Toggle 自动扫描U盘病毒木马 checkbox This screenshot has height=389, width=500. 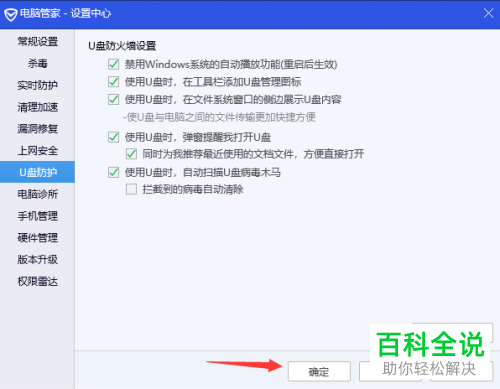pyautogui.click(x=114, y=172)
